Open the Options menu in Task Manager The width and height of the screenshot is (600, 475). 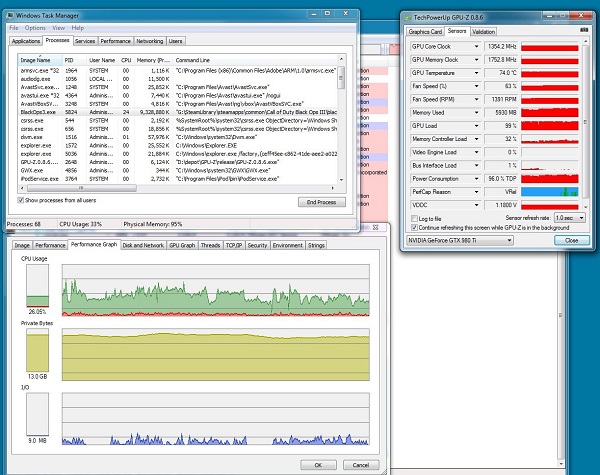35,28
